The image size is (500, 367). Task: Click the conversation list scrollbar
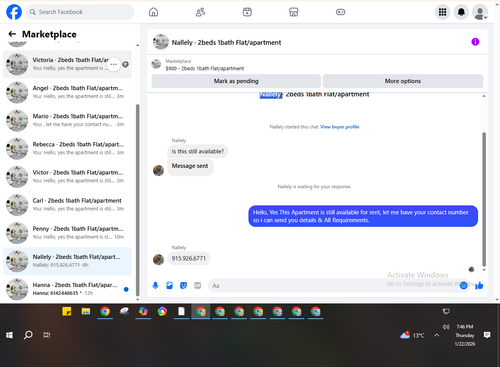pos(138,200)
